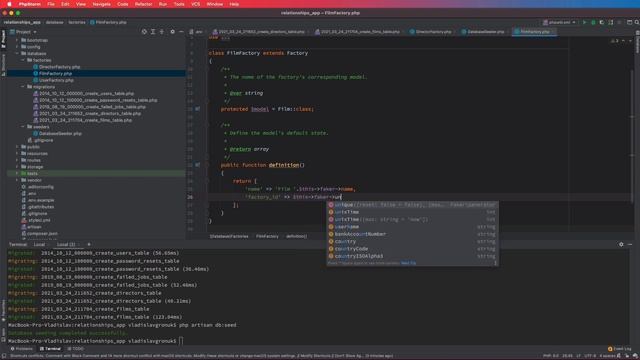Open the Problems tool window button
This screenshot has height=360, width=640.
click(22, 349)
